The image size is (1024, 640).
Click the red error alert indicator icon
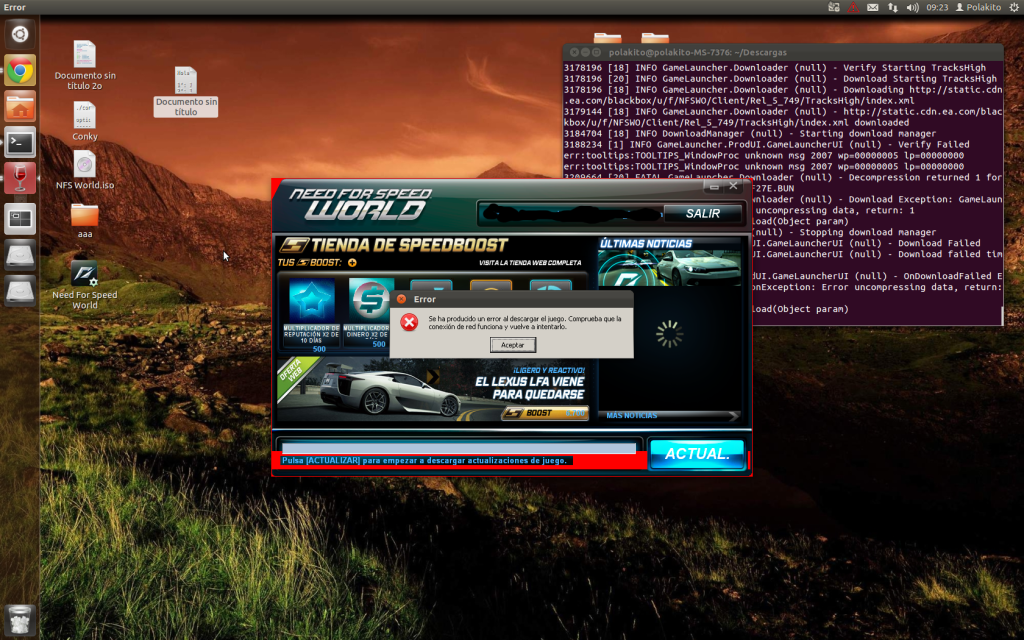click(x=853, y=7)
